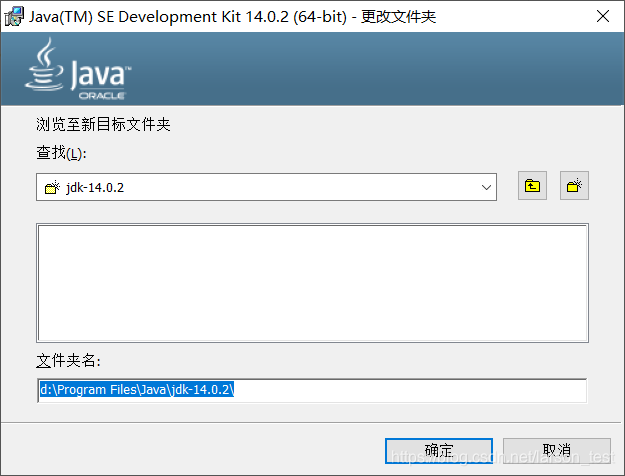
Task: Close the change folder dialog window
Action: point(603,16)
